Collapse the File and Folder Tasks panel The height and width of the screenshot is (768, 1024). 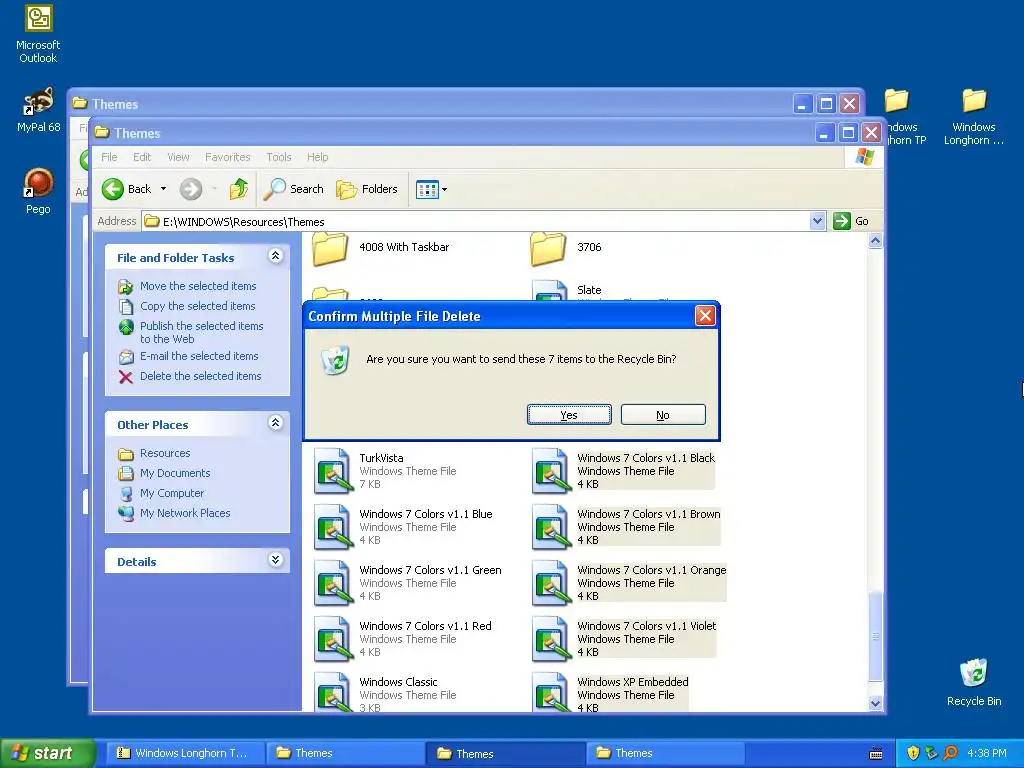pos(276,256)
